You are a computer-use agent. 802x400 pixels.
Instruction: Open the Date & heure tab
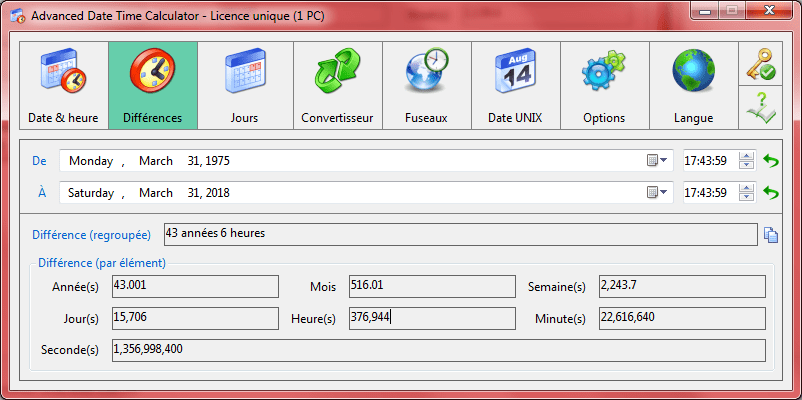point(64,85)
